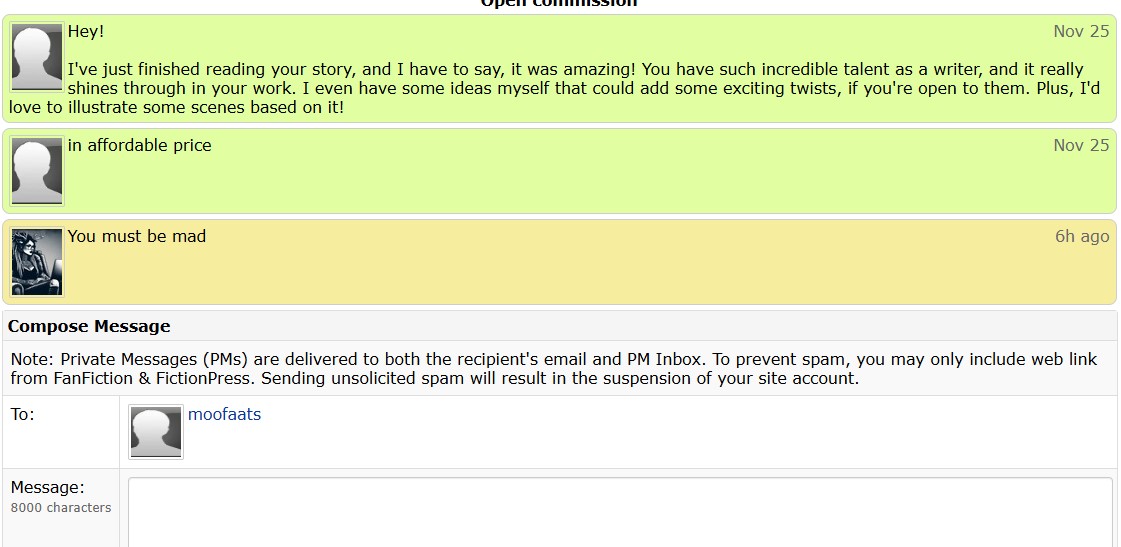Click the avatar next to "in affordable price"
The image size is (1121, 547).
tap(37, 171)
